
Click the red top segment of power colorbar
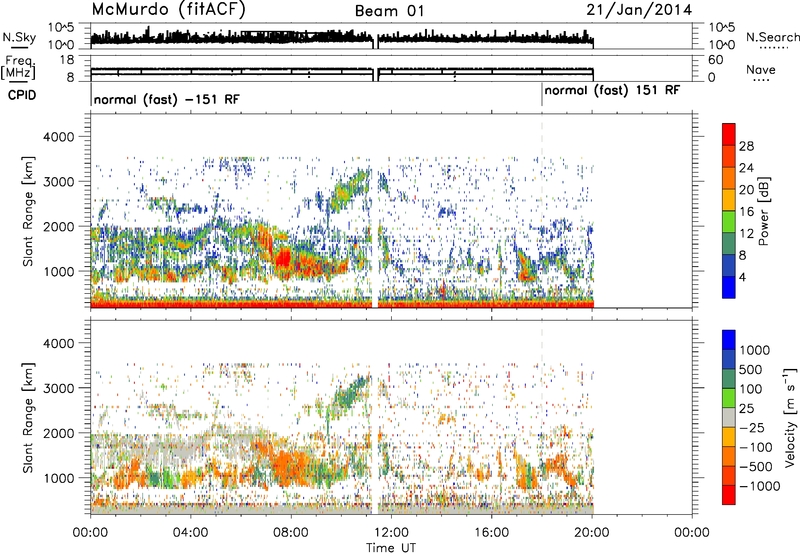(729, 134)
